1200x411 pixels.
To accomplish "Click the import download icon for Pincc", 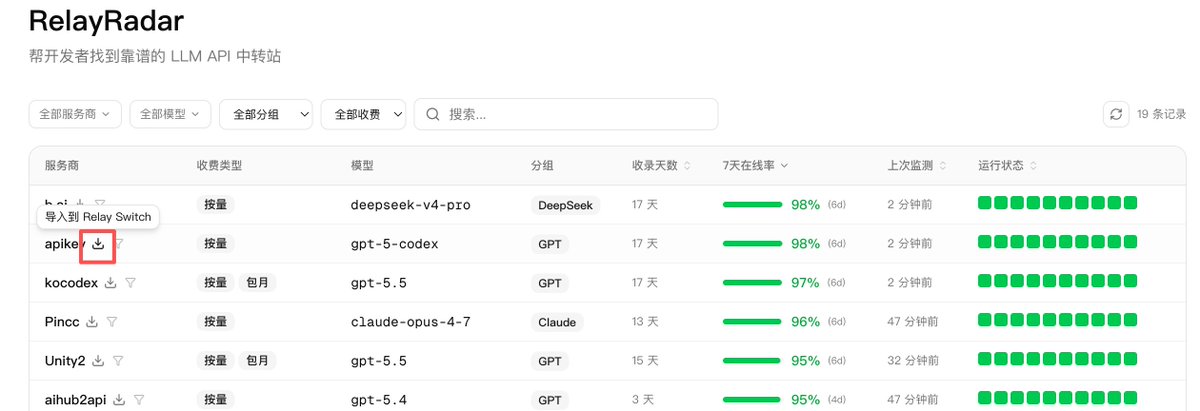I will point(92,322).
